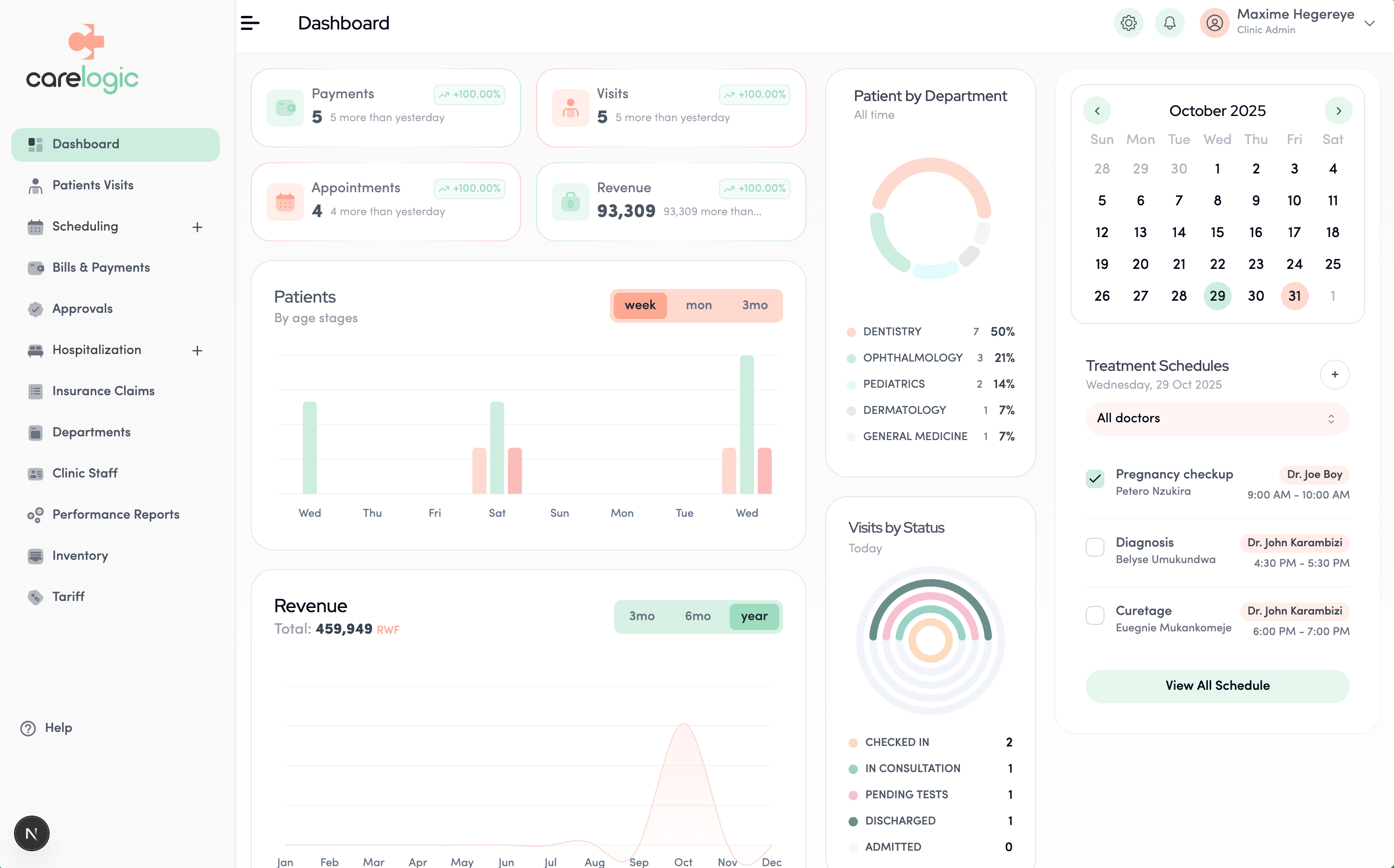Click the Dentistry legend color dot
This screenshot has height=868, width=1394.
(851, 332)
